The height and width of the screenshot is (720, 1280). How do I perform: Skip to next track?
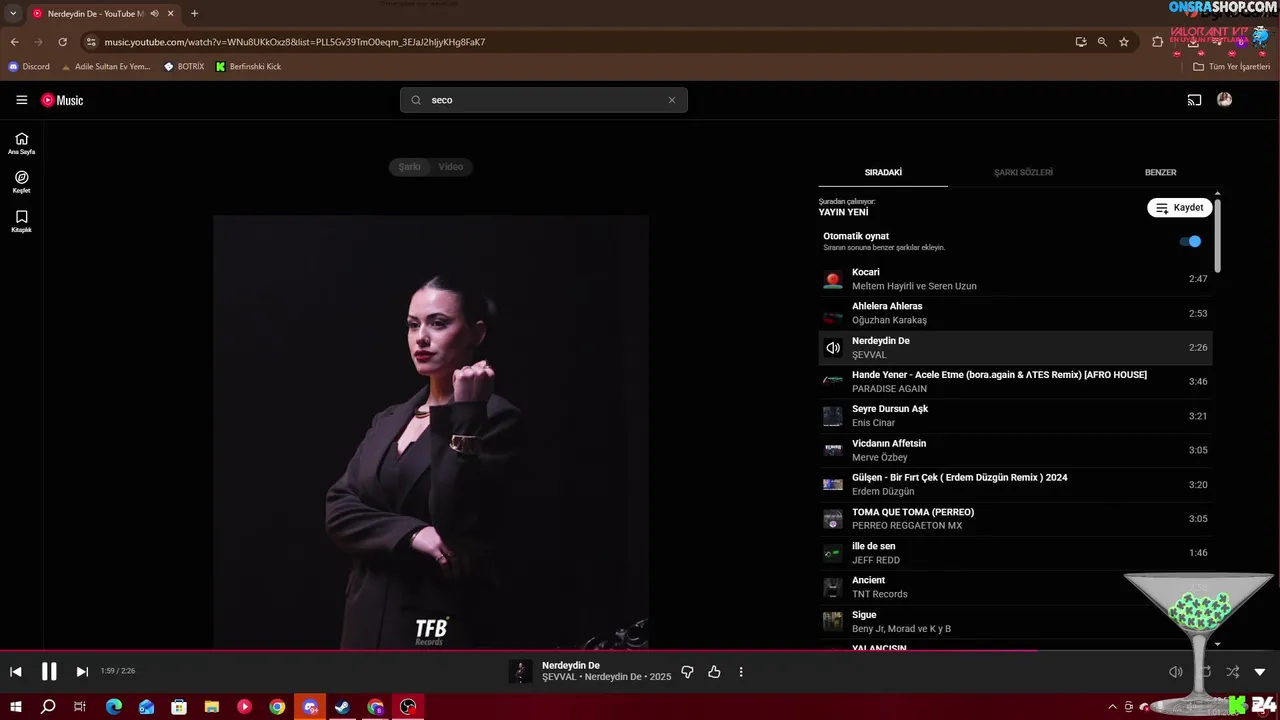click(x=82, y=672)
